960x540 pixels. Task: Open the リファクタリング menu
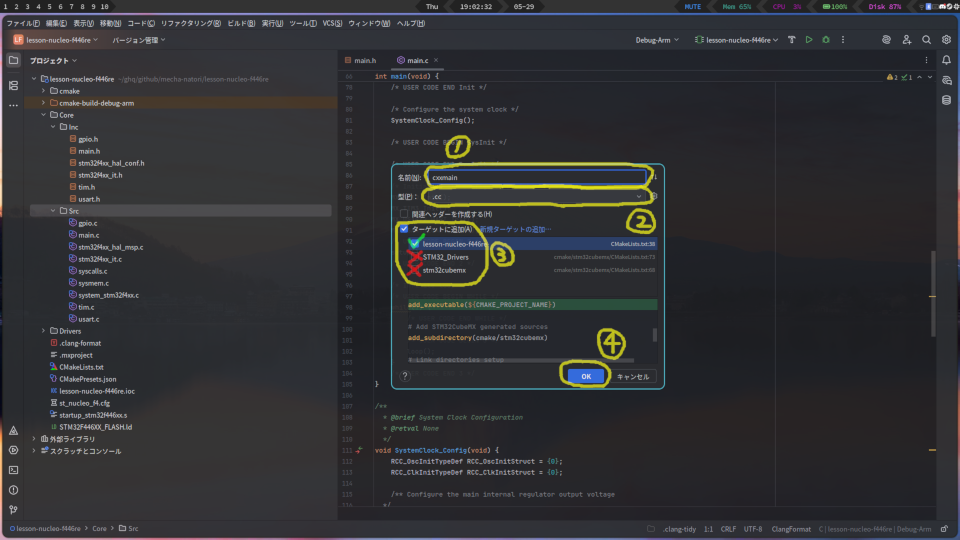[193, 23]
